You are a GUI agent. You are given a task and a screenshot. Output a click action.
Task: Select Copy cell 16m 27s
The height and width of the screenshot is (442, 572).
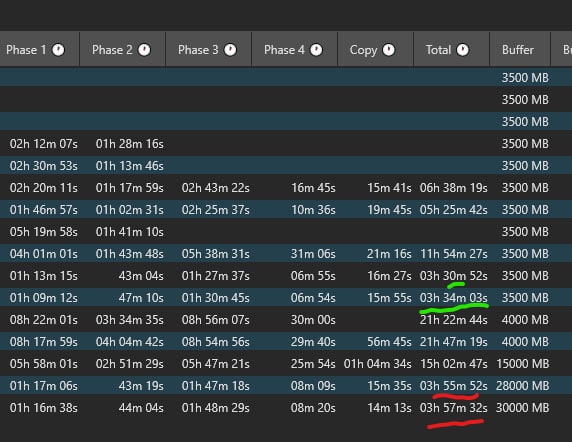(x=389, y=276)
